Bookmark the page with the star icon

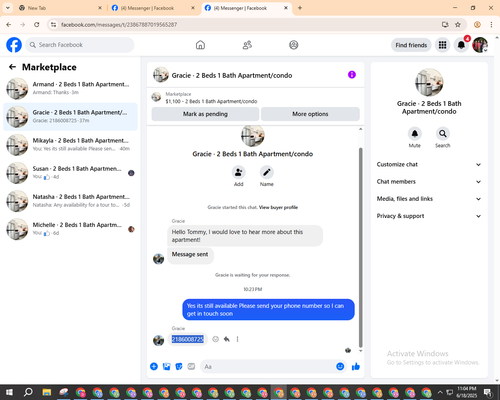[x=458, y=24]
